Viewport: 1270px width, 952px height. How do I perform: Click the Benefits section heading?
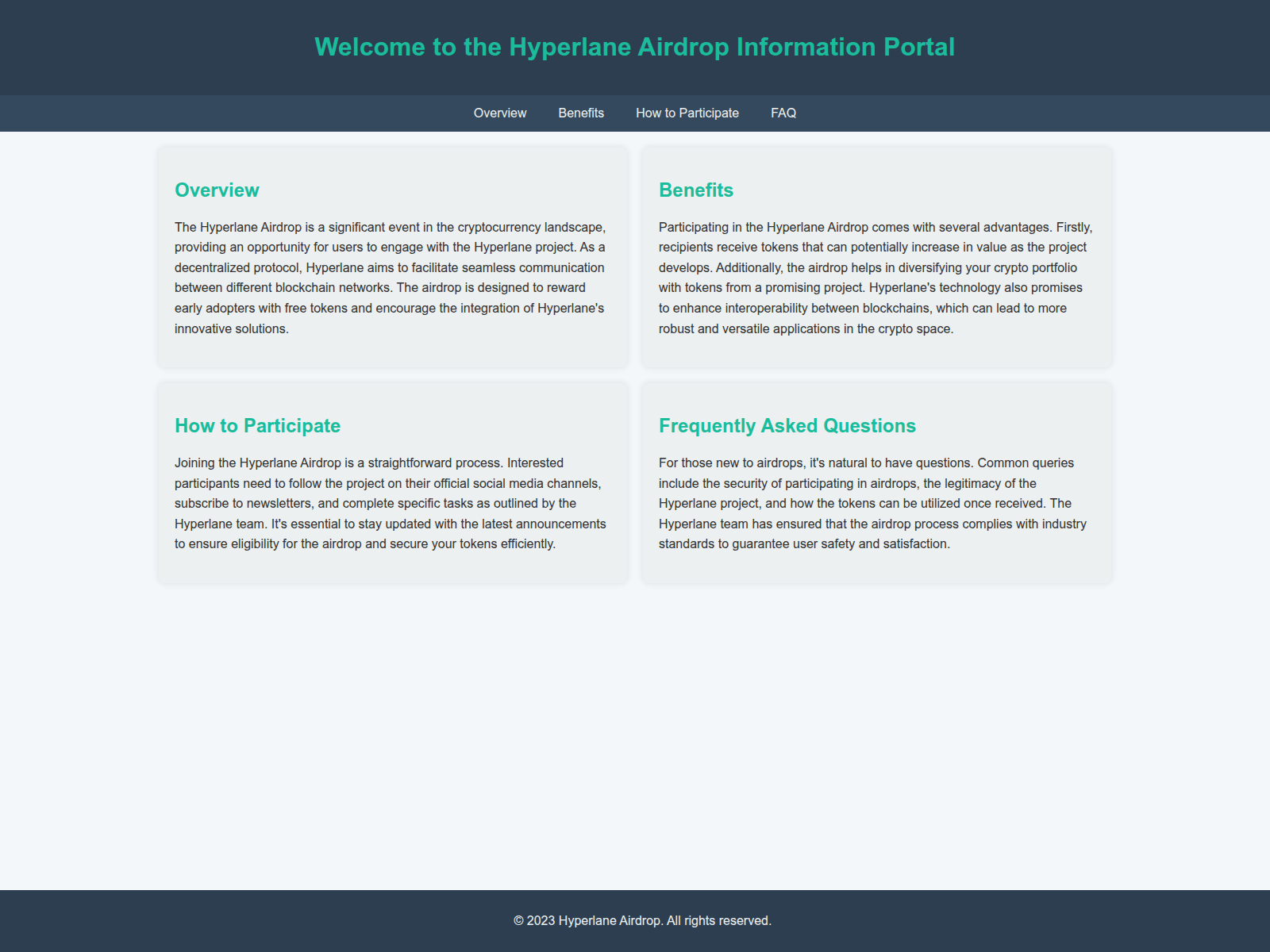(695, 190)
